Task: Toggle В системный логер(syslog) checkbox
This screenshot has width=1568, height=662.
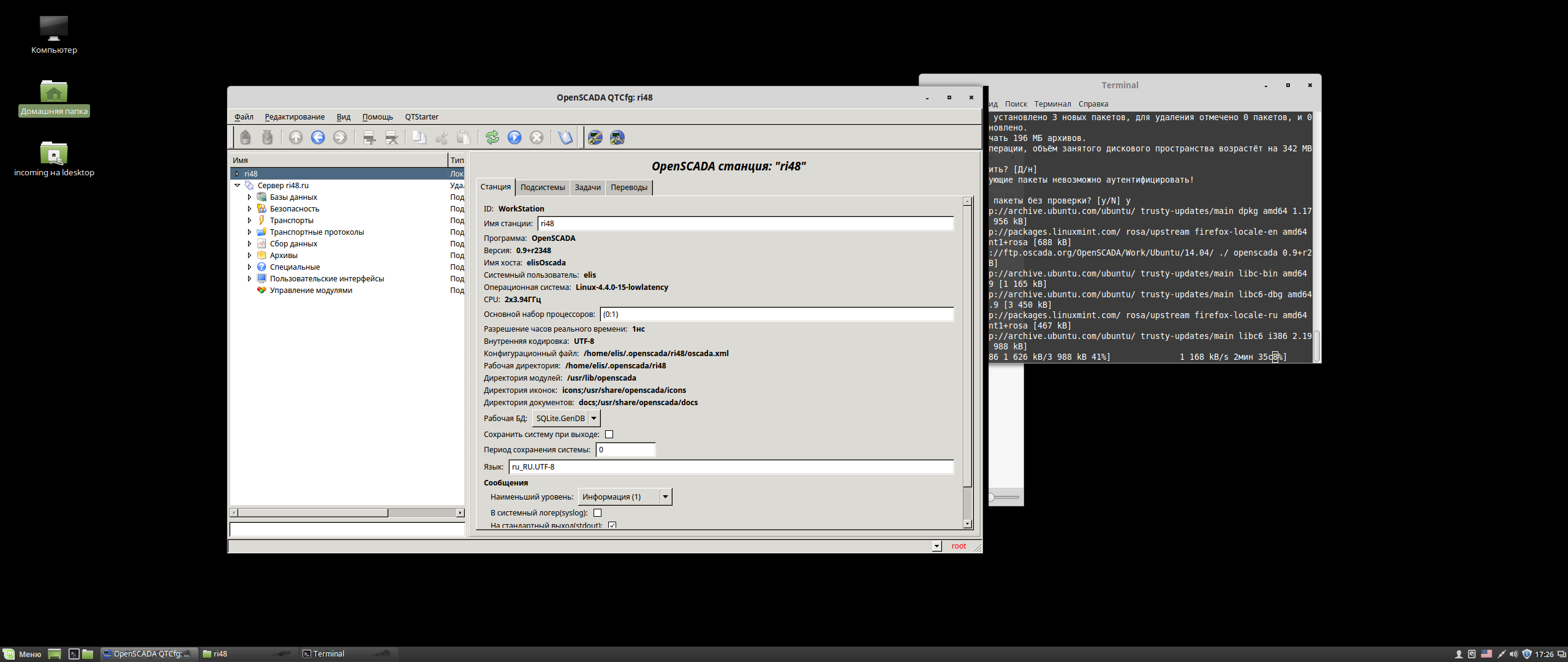Action: (x=597, y=512)
